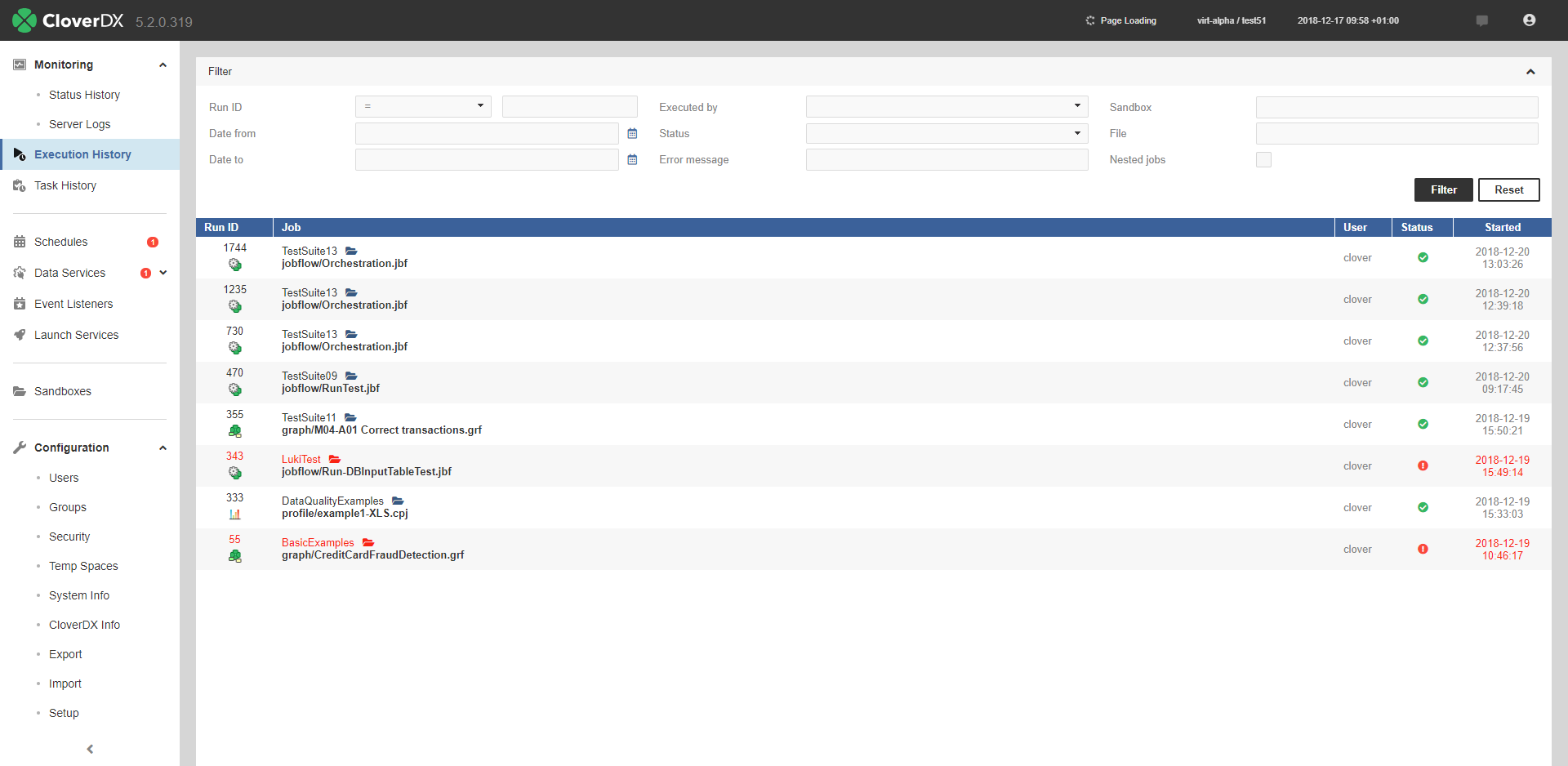Open BasicExamples red folder icon
Viewport: 1568px width, 766px height.
coord(368,542)
